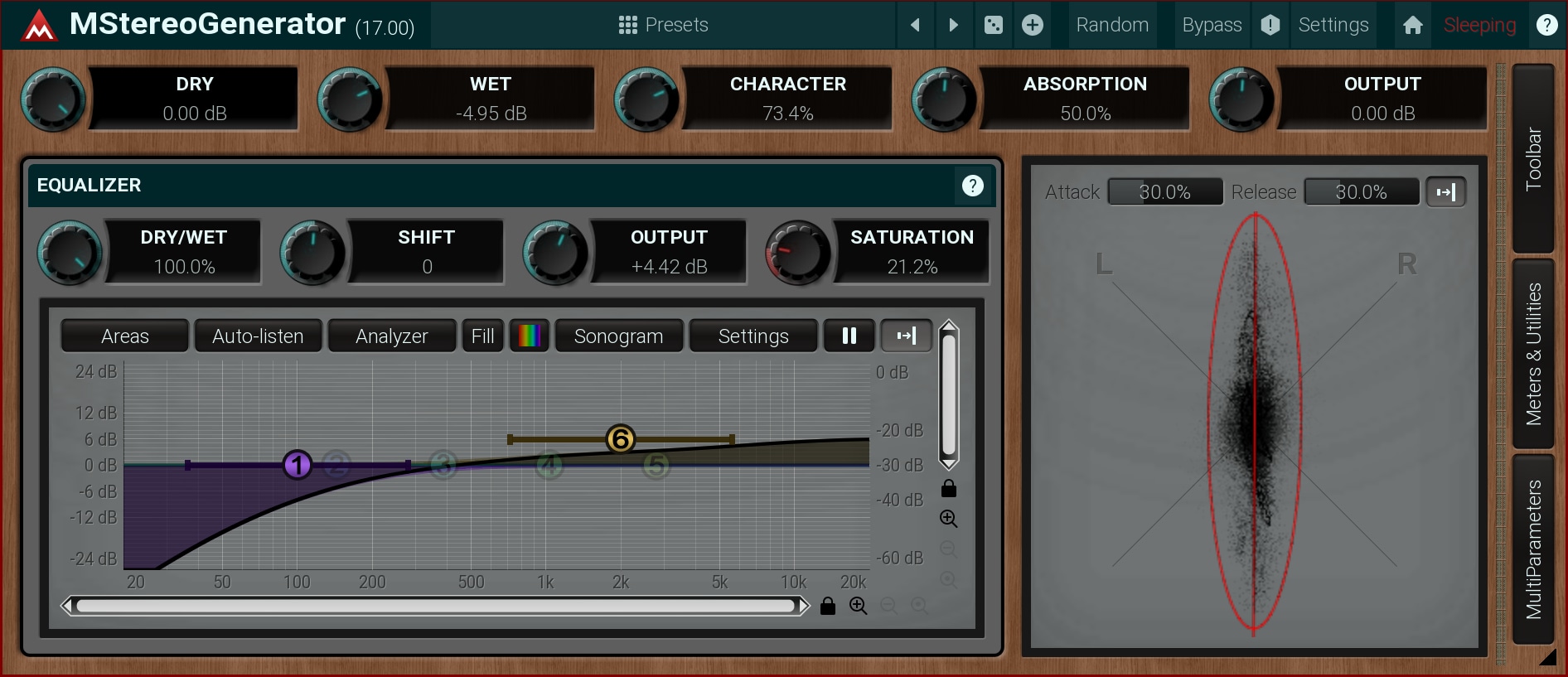
Task: Select equalizer band 6 node
Action: 620,439
